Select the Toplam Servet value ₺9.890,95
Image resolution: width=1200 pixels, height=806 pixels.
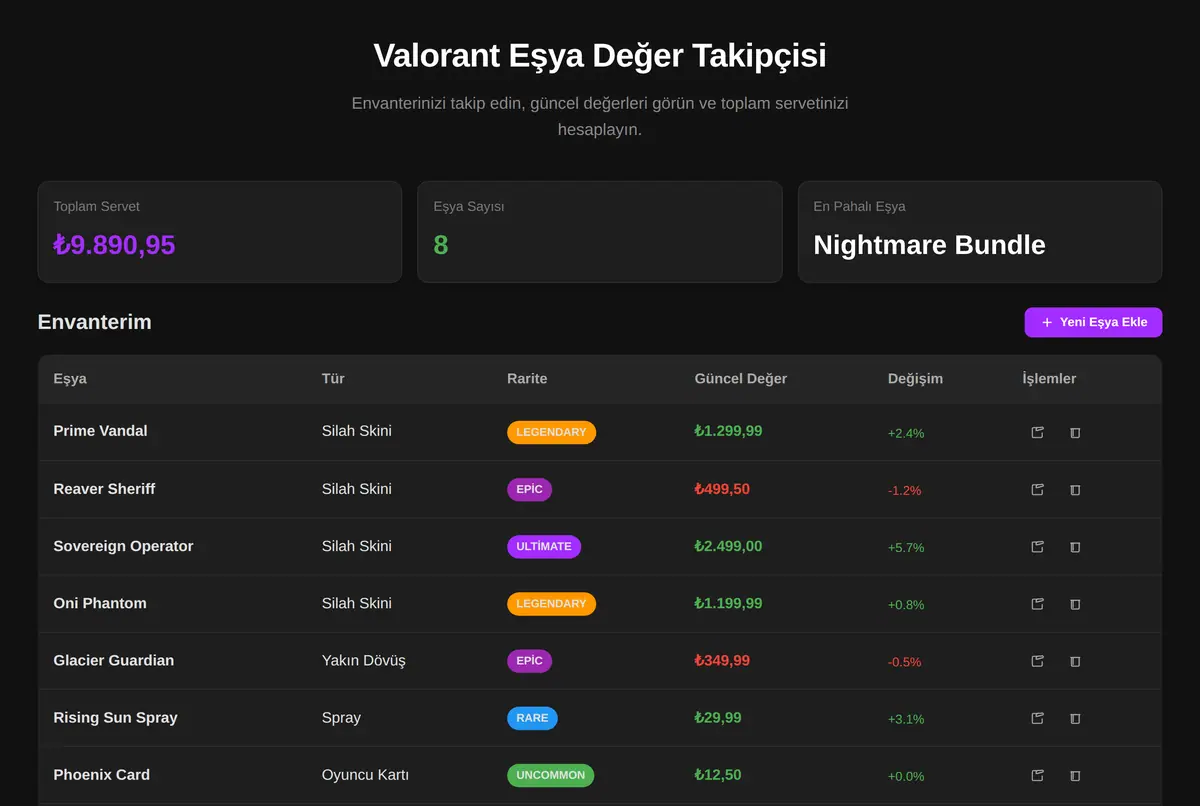click(114, 245)
